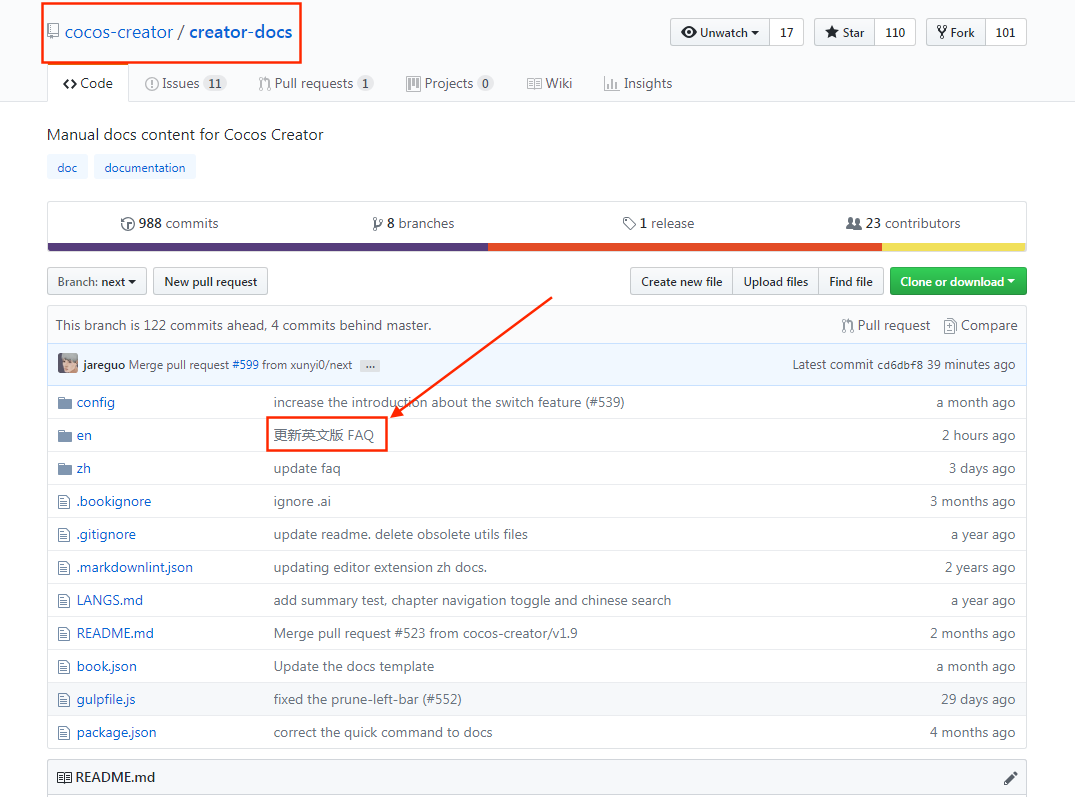View the 1 release page
The width and height of the screenshot is (1075, 797).
click(x=658, y=223)
